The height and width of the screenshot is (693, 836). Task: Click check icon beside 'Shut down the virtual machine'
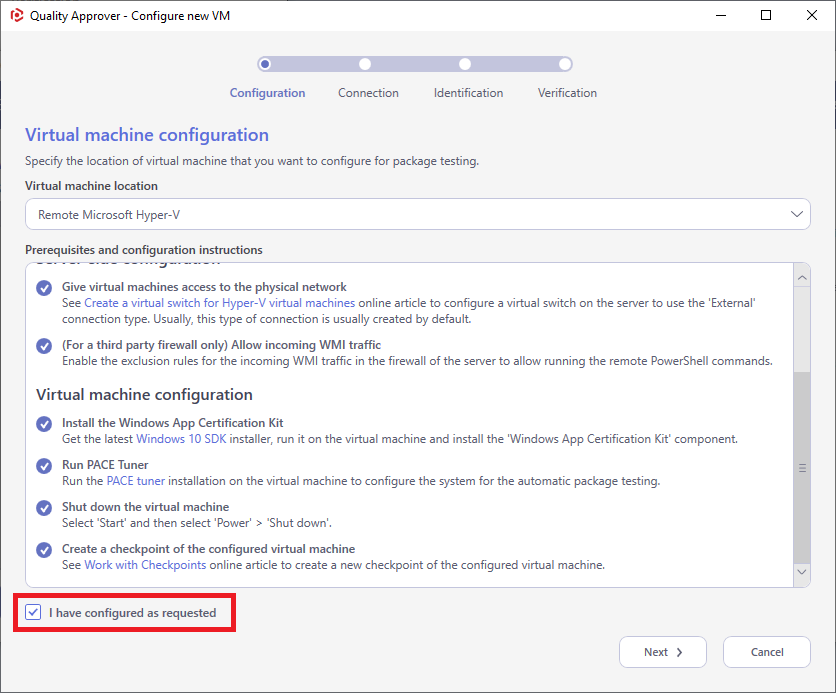44,508
